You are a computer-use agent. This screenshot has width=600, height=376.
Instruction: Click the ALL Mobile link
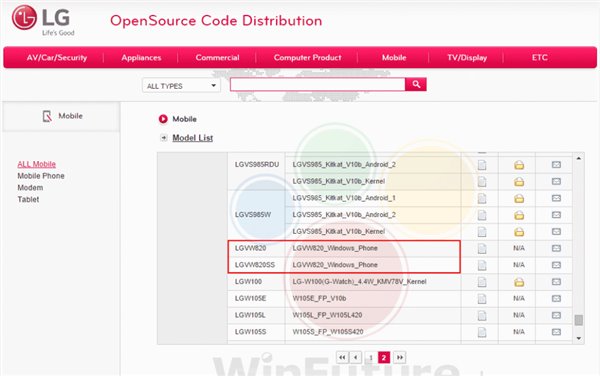(x=36, y=164)
